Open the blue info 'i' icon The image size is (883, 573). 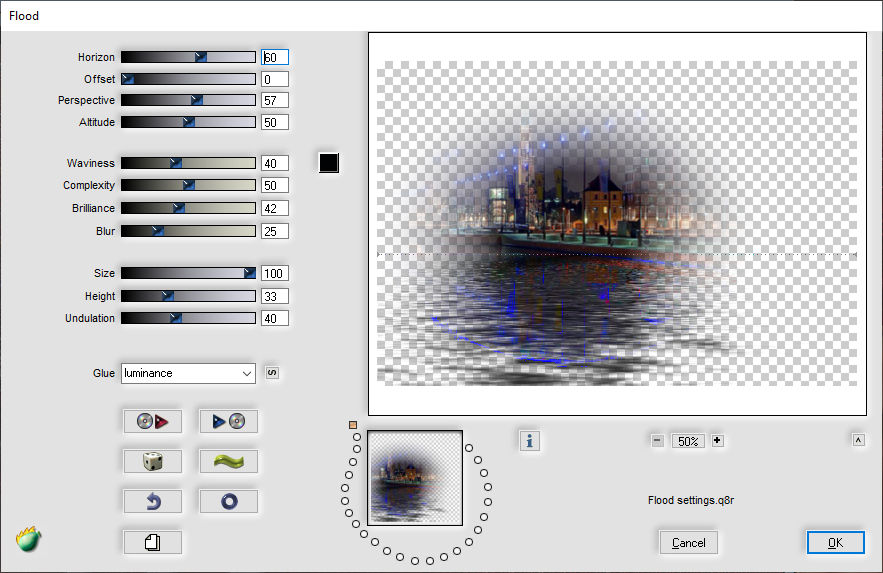[x=529, y=441]
